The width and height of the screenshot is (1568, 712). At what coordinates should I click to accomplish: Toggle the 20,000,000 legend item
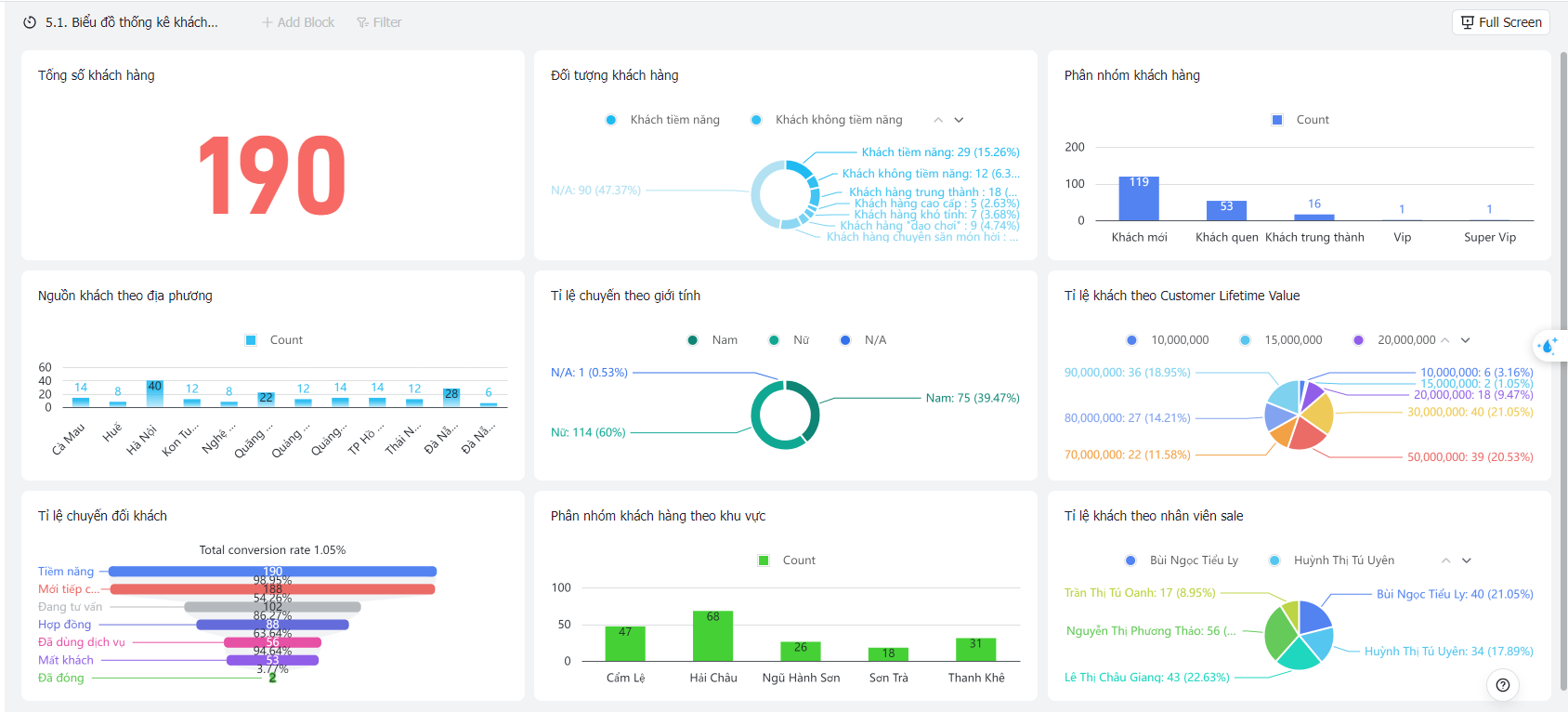click(x=1394, y=340)
